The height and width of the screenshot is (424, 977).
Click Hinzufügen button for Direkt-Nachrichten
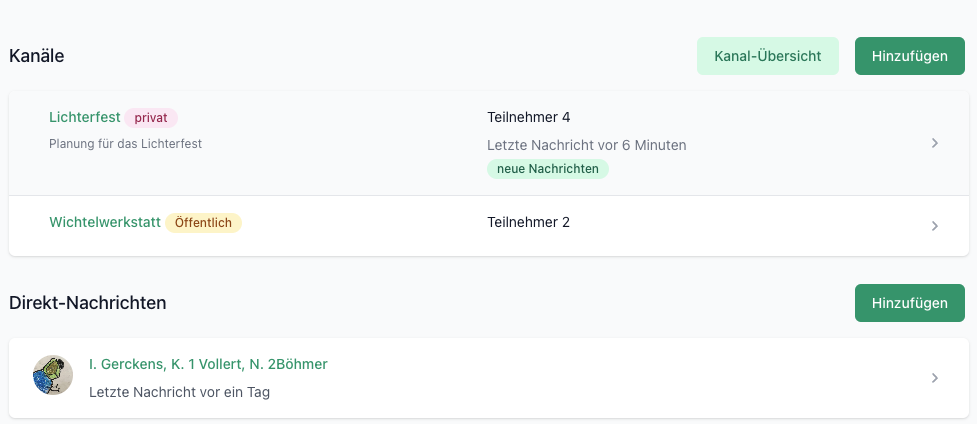(x=910, y=303)
